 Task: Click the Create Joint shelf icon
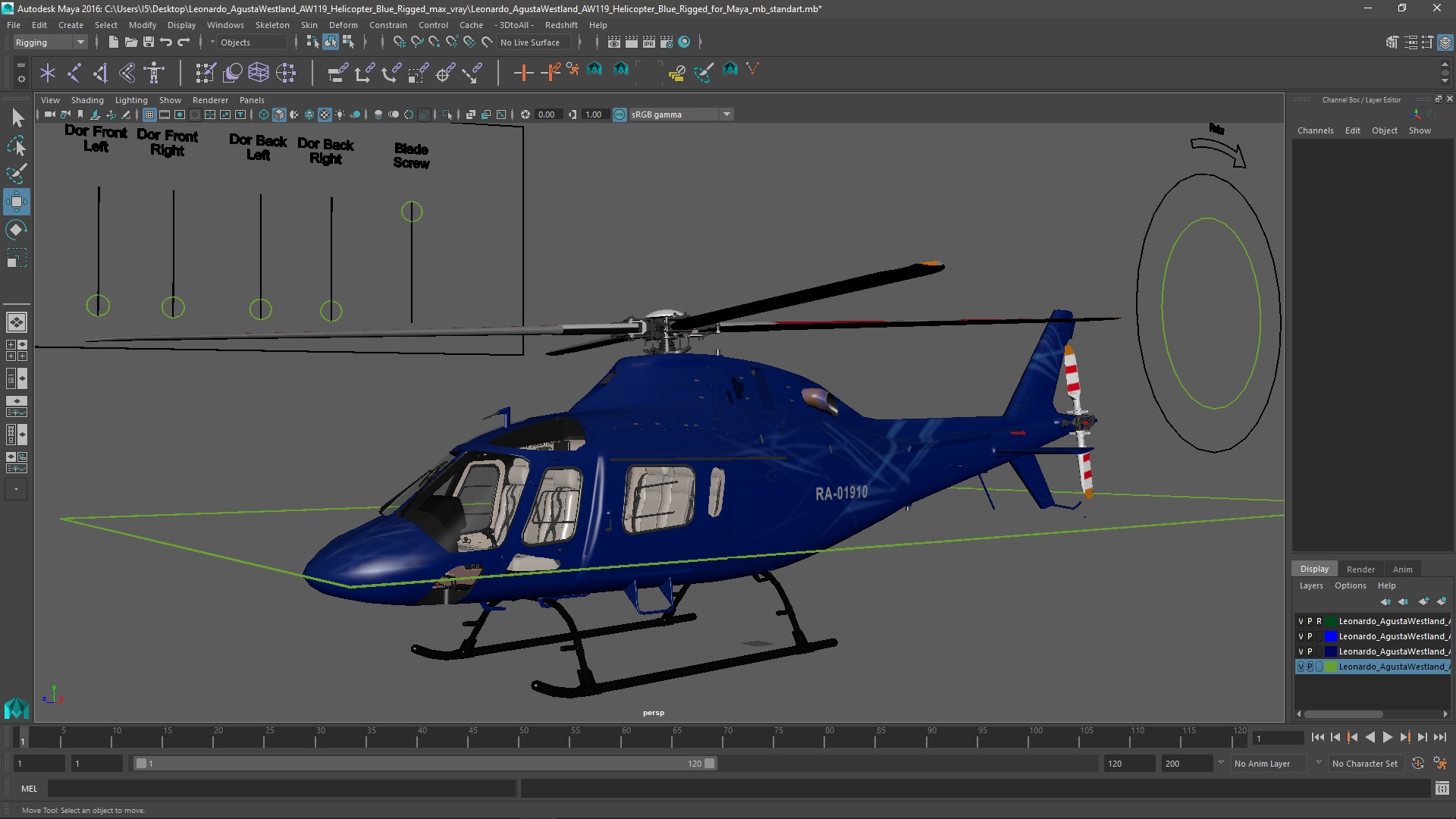[x=74, y=73]
